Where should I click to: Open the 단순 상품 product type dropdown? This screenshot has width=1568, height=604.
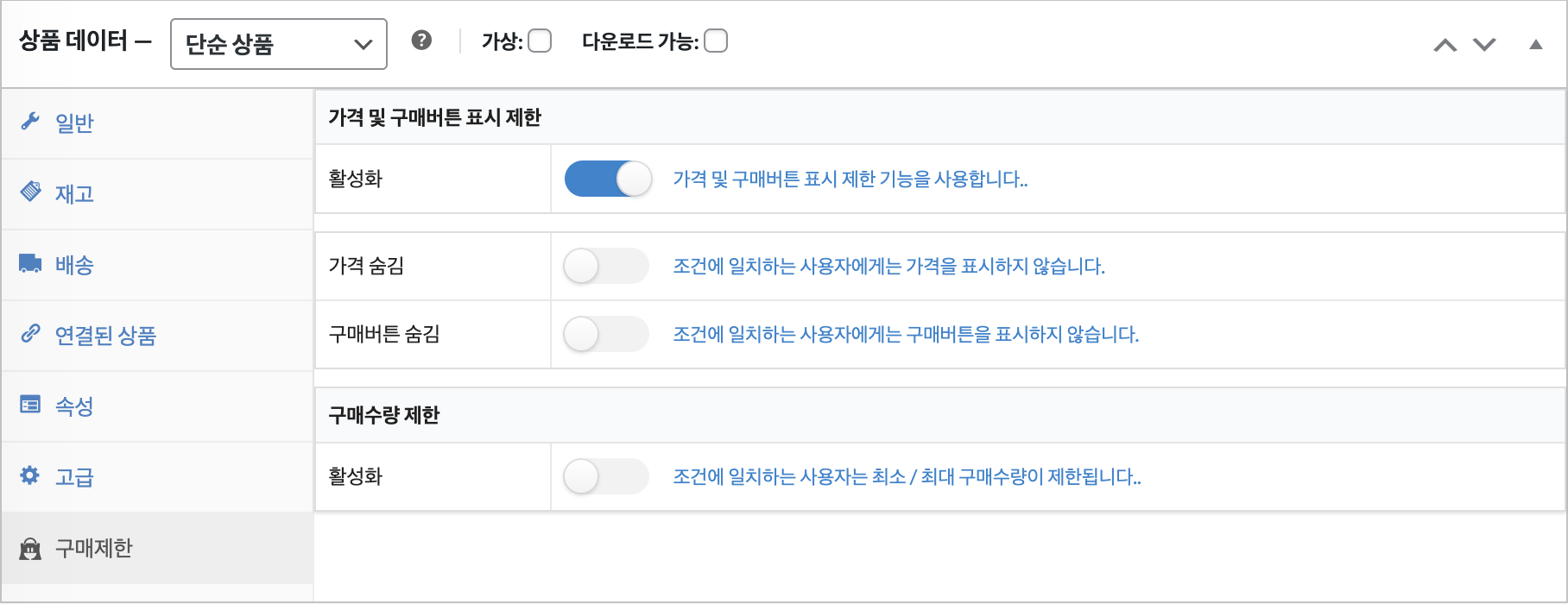click(278, 44)
